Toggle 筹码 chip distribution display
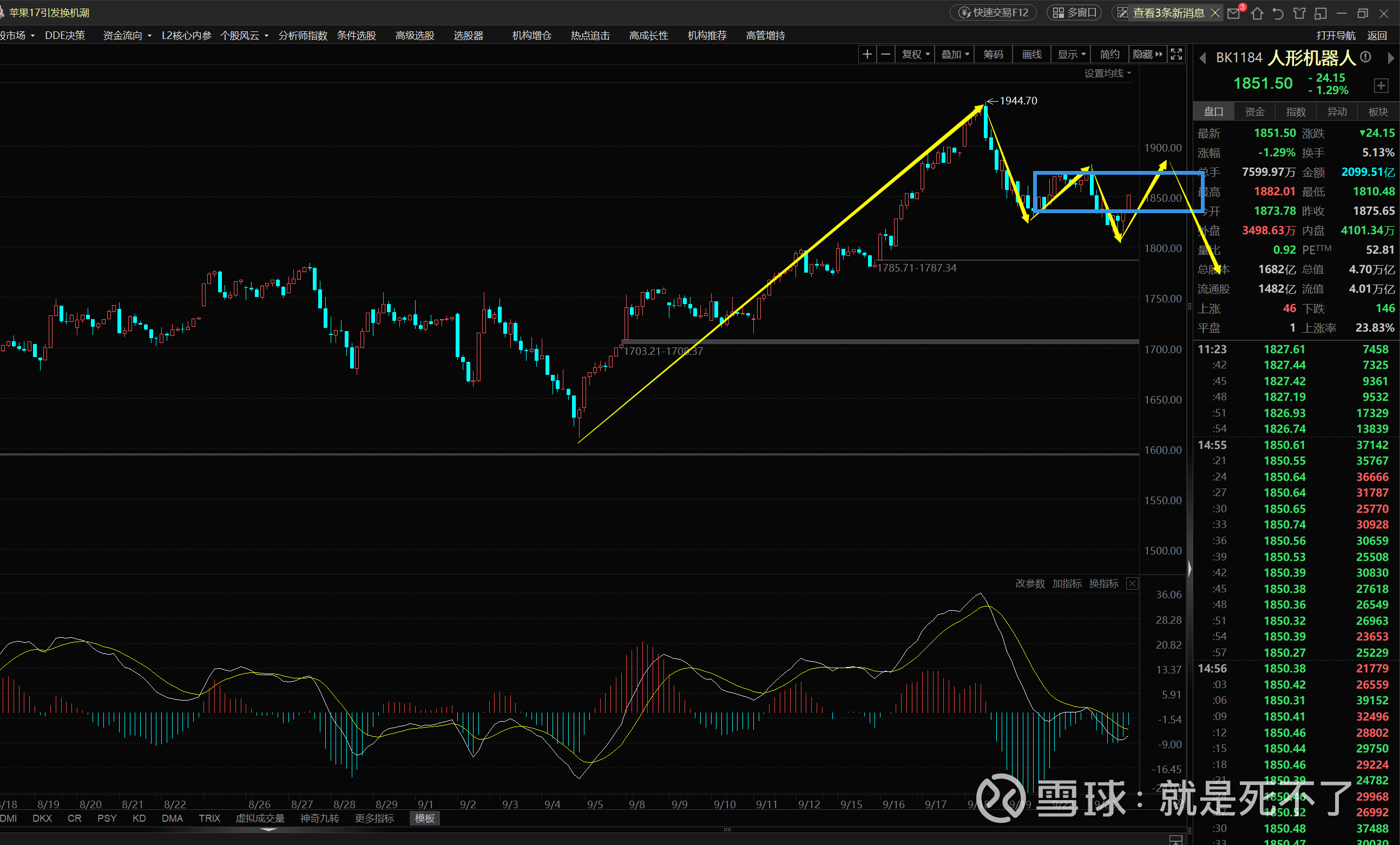1400x845 pixels. coord(993,55)
